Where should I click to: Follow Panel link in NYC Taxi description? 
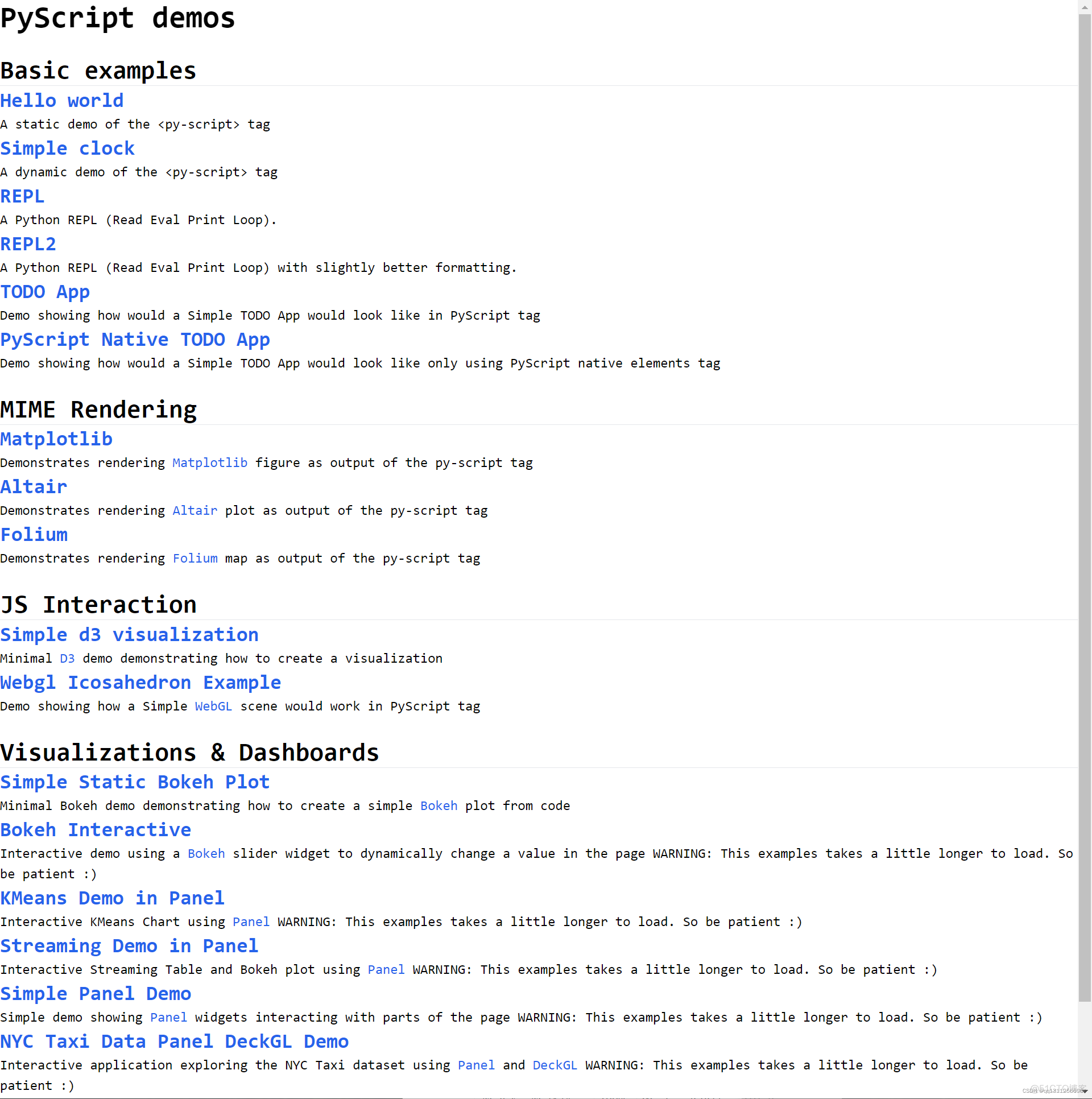(477, 1065)
